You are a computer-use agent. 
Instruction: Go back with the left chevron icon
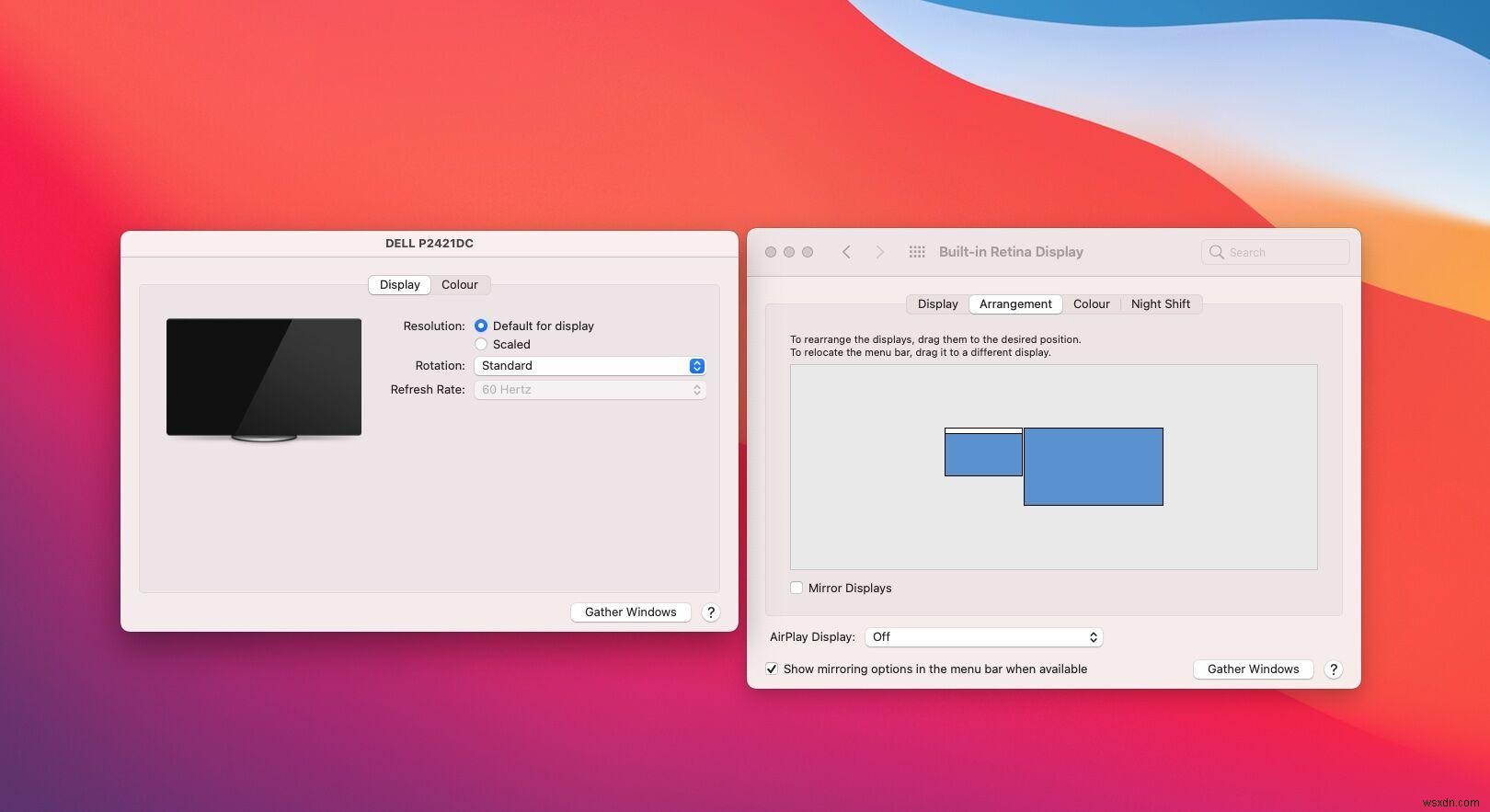click(x=846, y=252)
